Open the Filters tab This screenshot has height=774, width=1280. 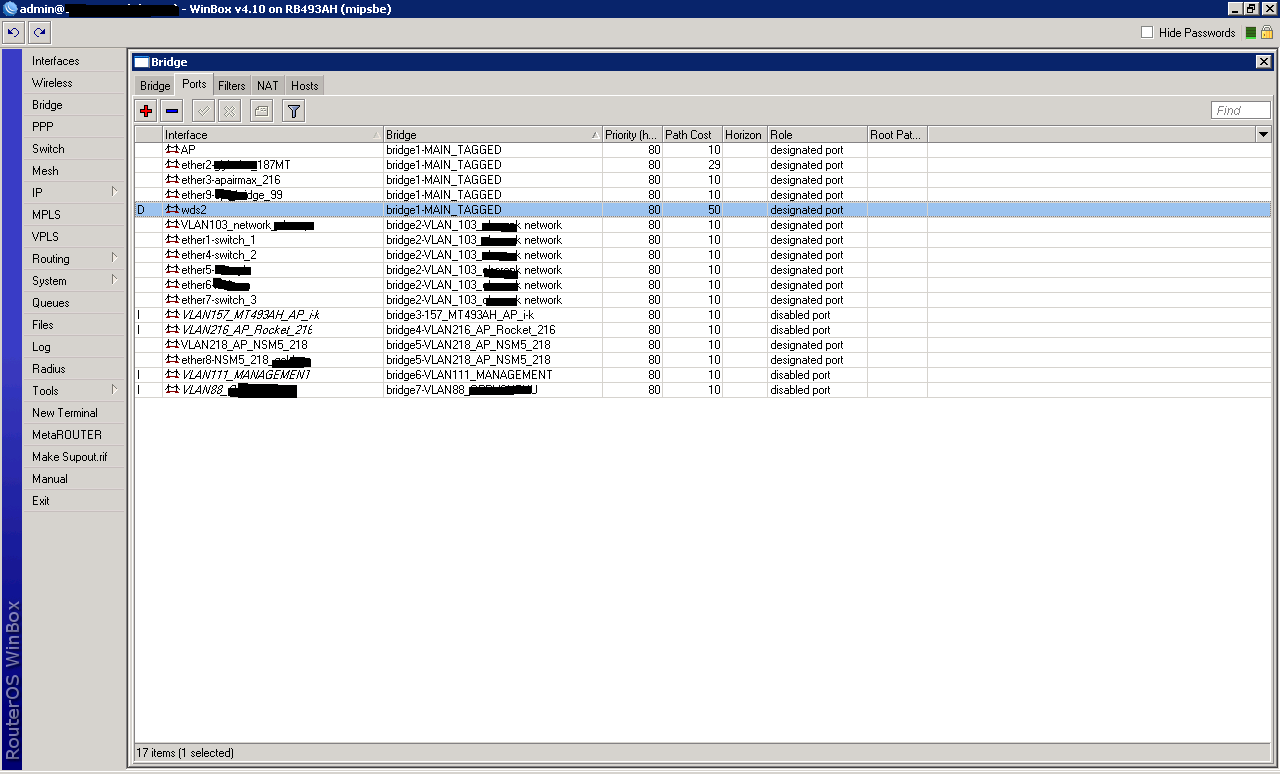232,86
